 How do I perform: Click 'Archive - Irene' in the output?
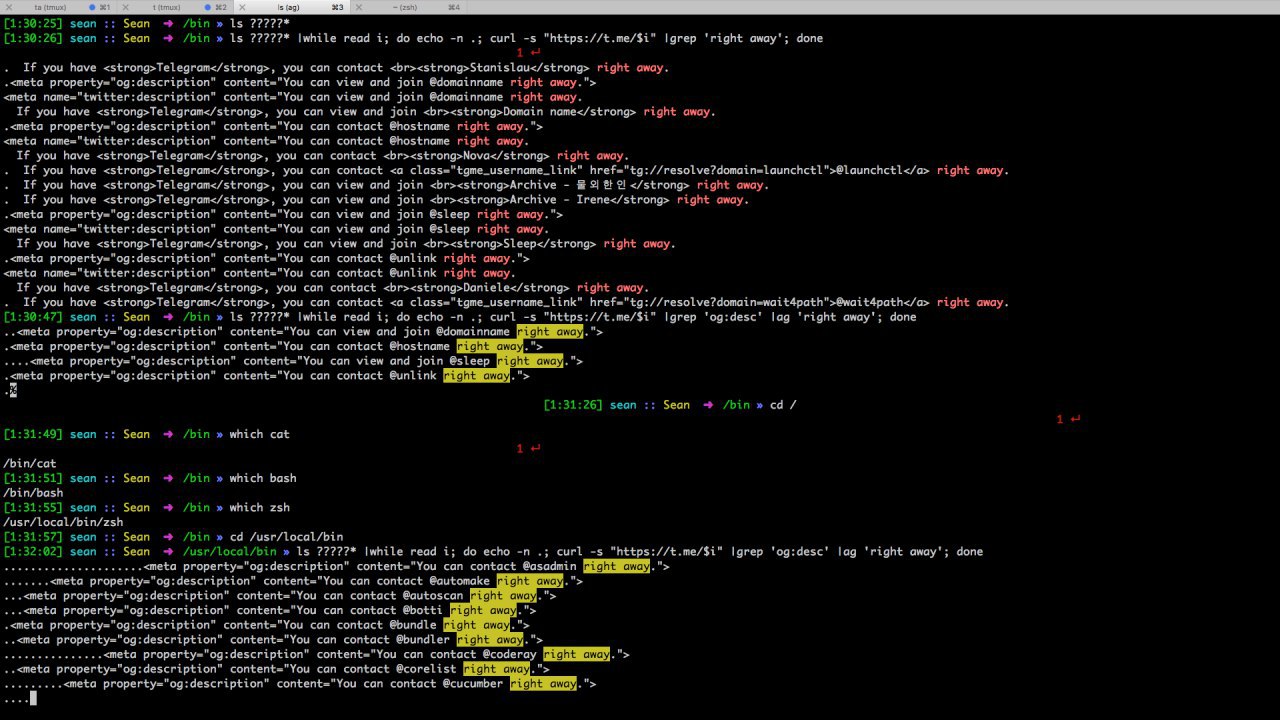559,200
